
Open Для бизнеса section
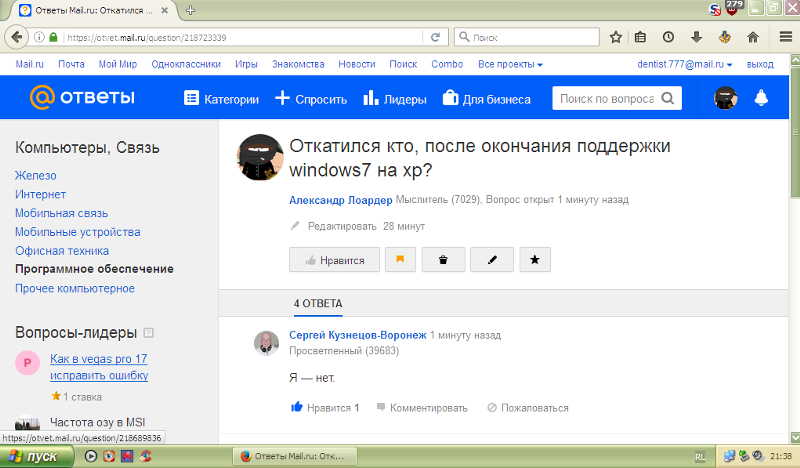point(487,99)
